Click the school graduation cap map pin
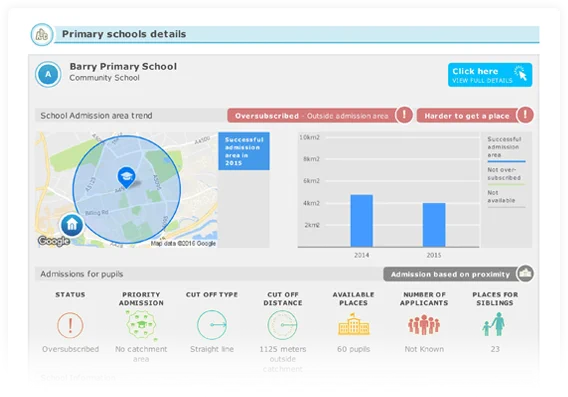Viewport: 568px width, 397px height. 126,177
